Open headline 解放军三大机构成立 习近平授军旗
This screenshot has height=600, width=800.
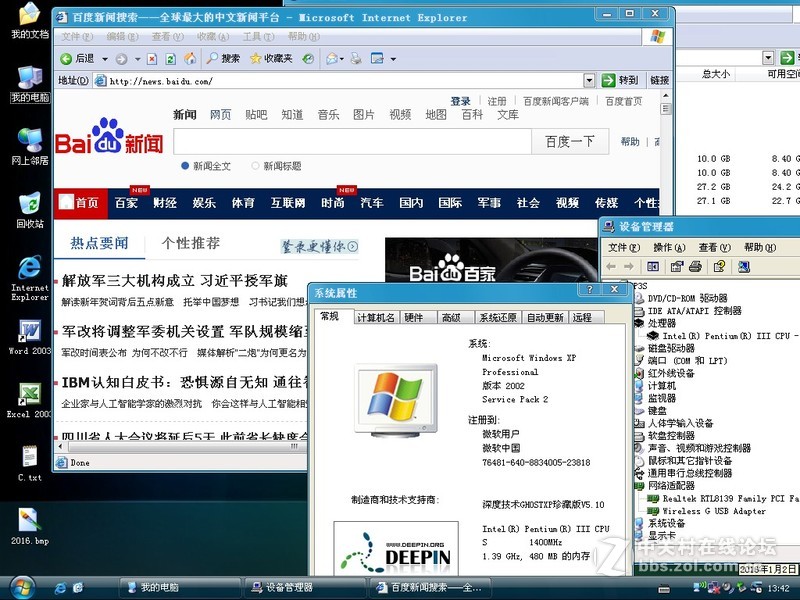174,281
